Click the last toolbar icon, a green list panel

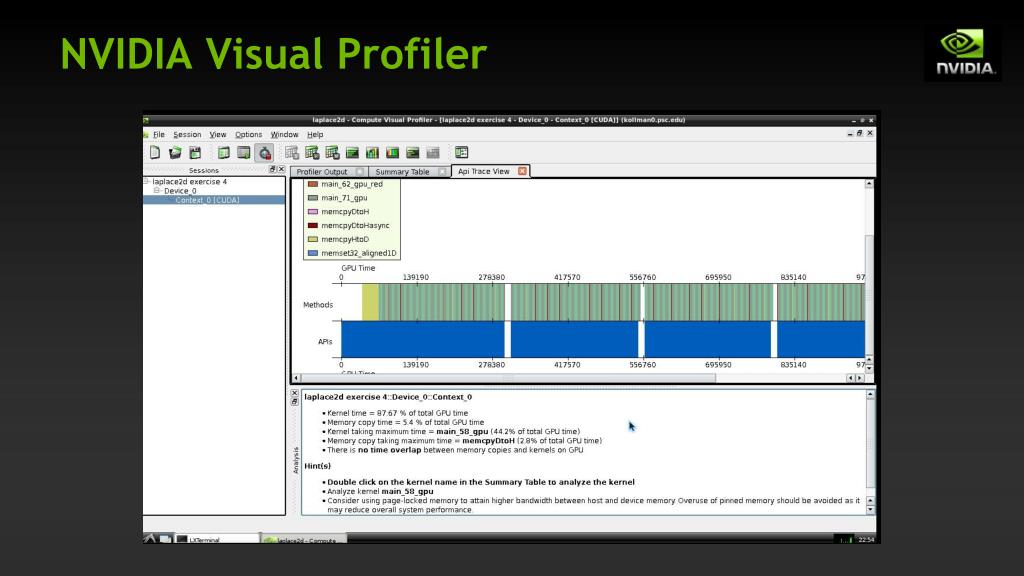[x=462, y=152]
